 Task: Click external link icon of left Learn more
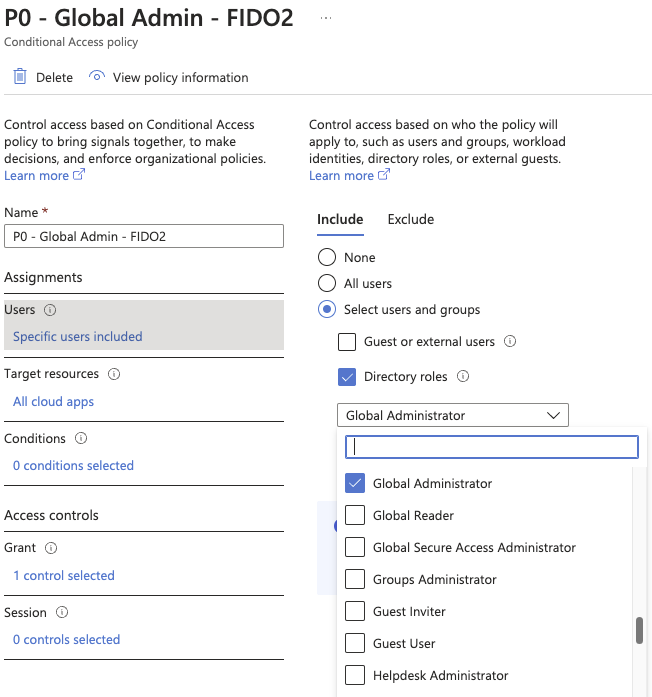point(79,174)
